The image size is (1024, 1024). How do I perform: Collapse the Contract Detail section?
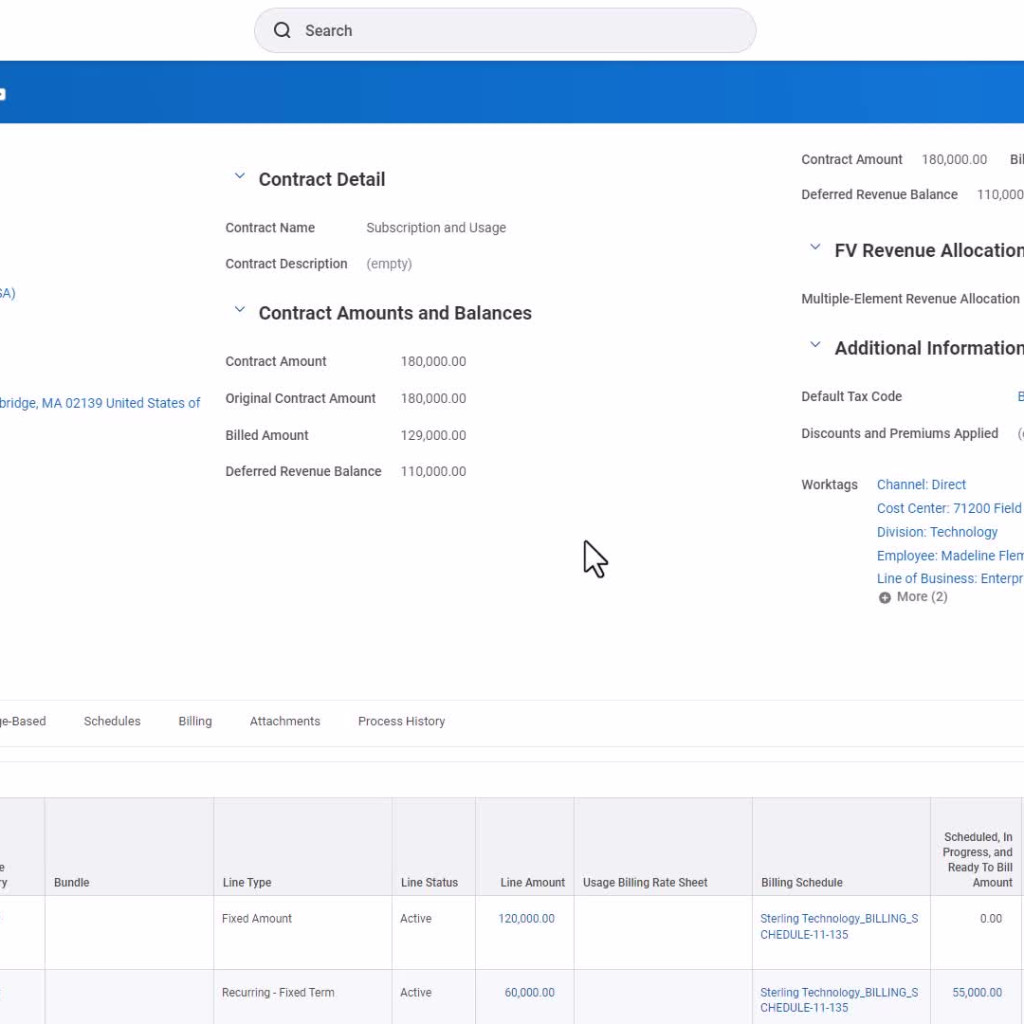pos(240,176)
